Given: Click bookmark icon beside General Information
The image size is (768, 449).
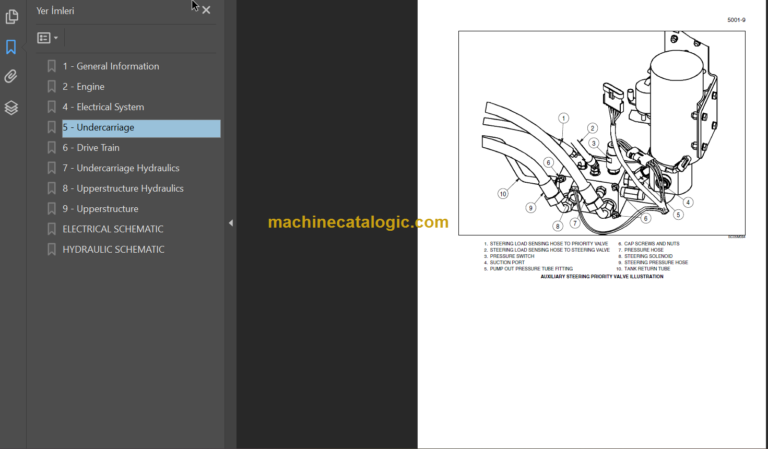Looking at the screenshot, I should pos(51,66).
